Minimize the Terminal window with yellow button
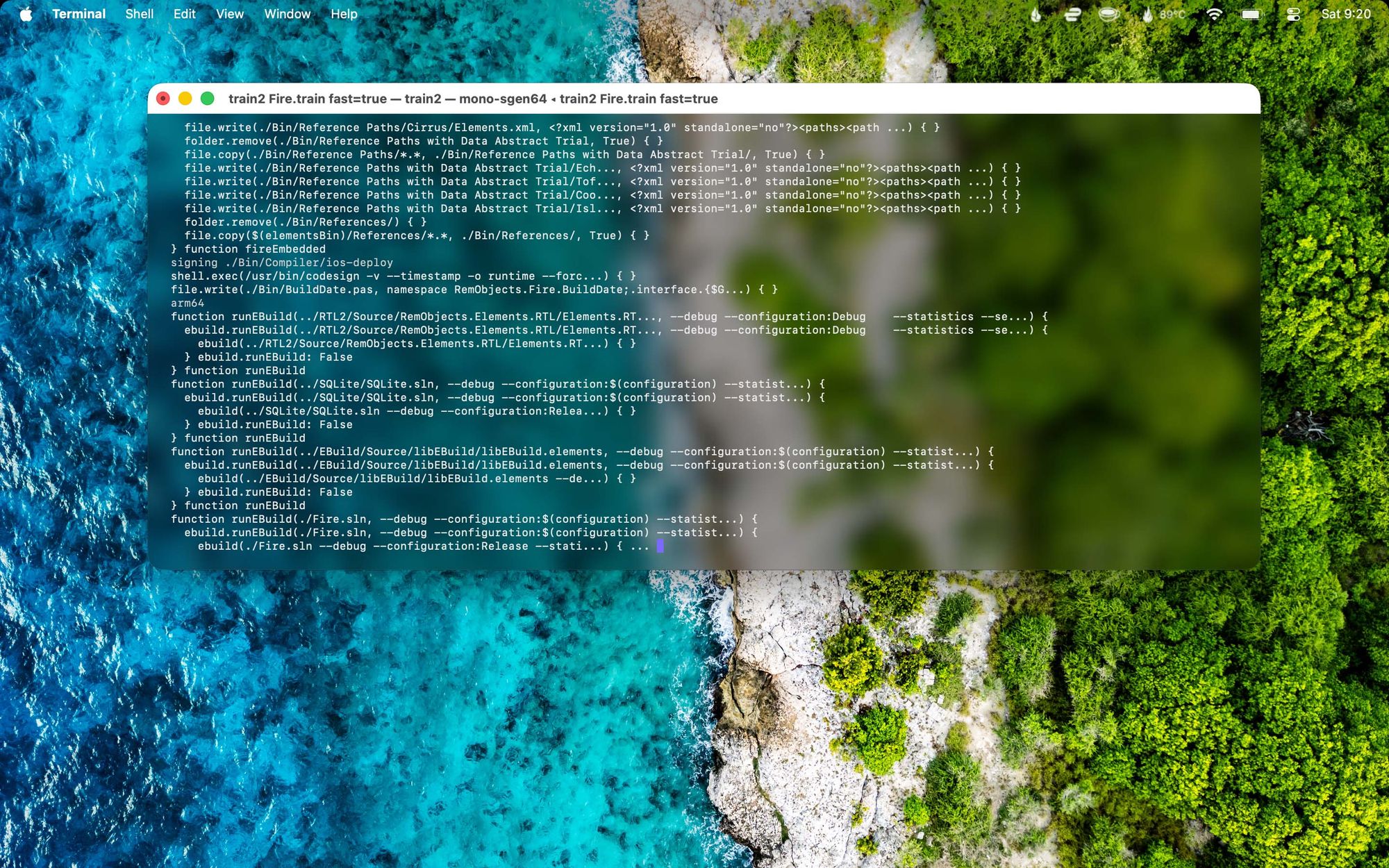Viewport: 1389px width, 868px height. [x=185, y=99]
